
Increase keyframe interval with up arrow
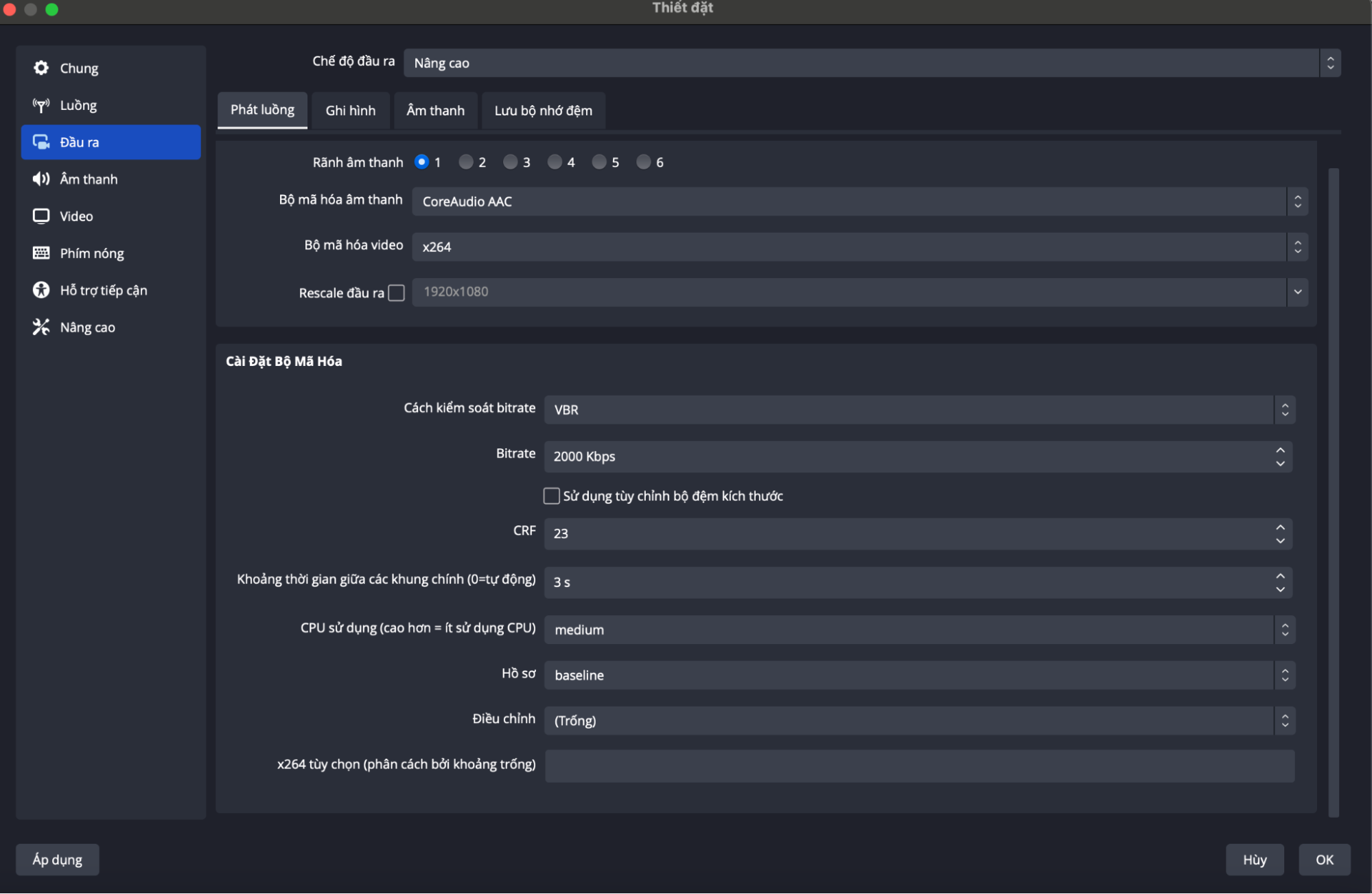[x=1280, y=575]
